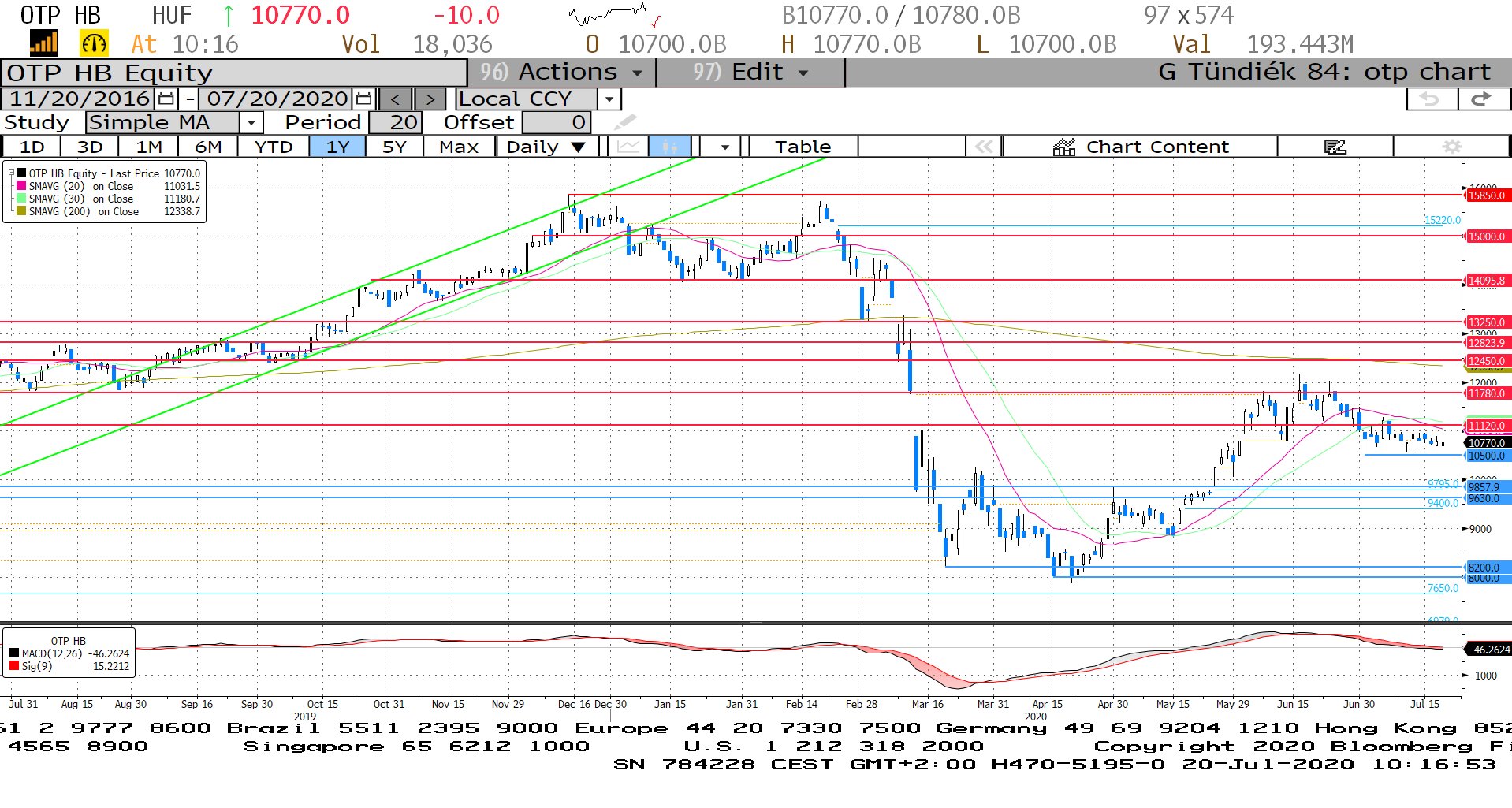1512x808 pixels.
Task: Click the black OTP HB Equity legend swatch
Action: point(21,173)
